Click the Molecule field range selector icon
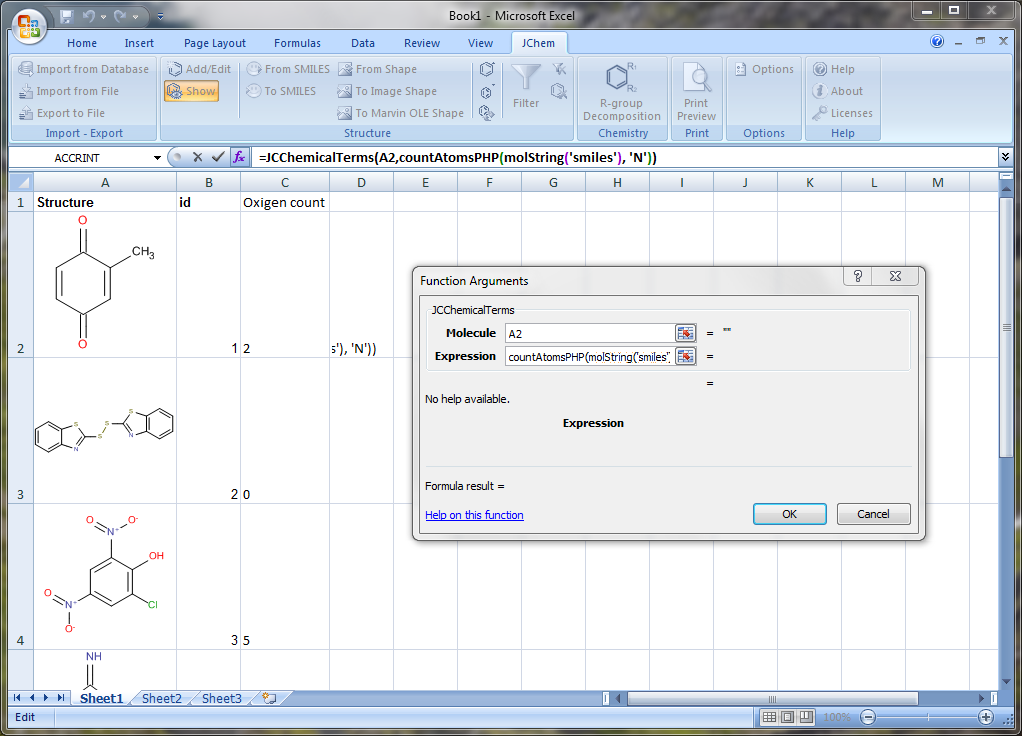Image resolution: width=1022 pixels, height=736 pixels. 685,332
